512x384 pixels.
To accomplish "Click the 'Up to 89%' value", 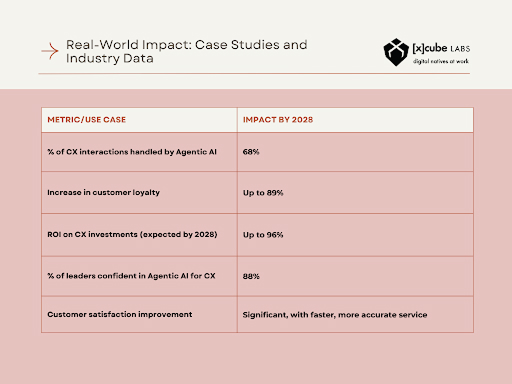I will coord(263,193).
